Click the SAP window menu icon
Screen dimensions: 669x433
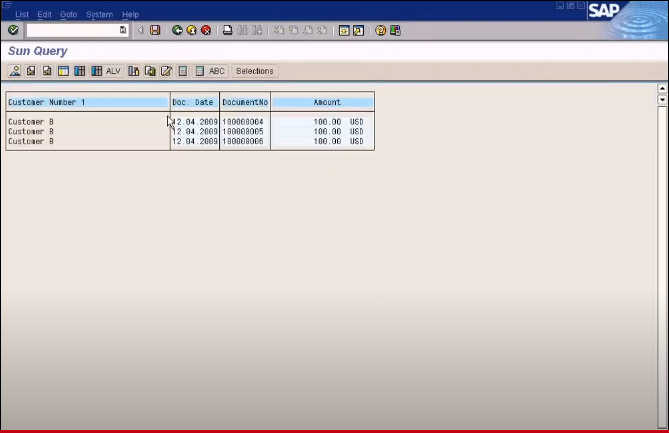pyautogui.click(x=7, y=5)
